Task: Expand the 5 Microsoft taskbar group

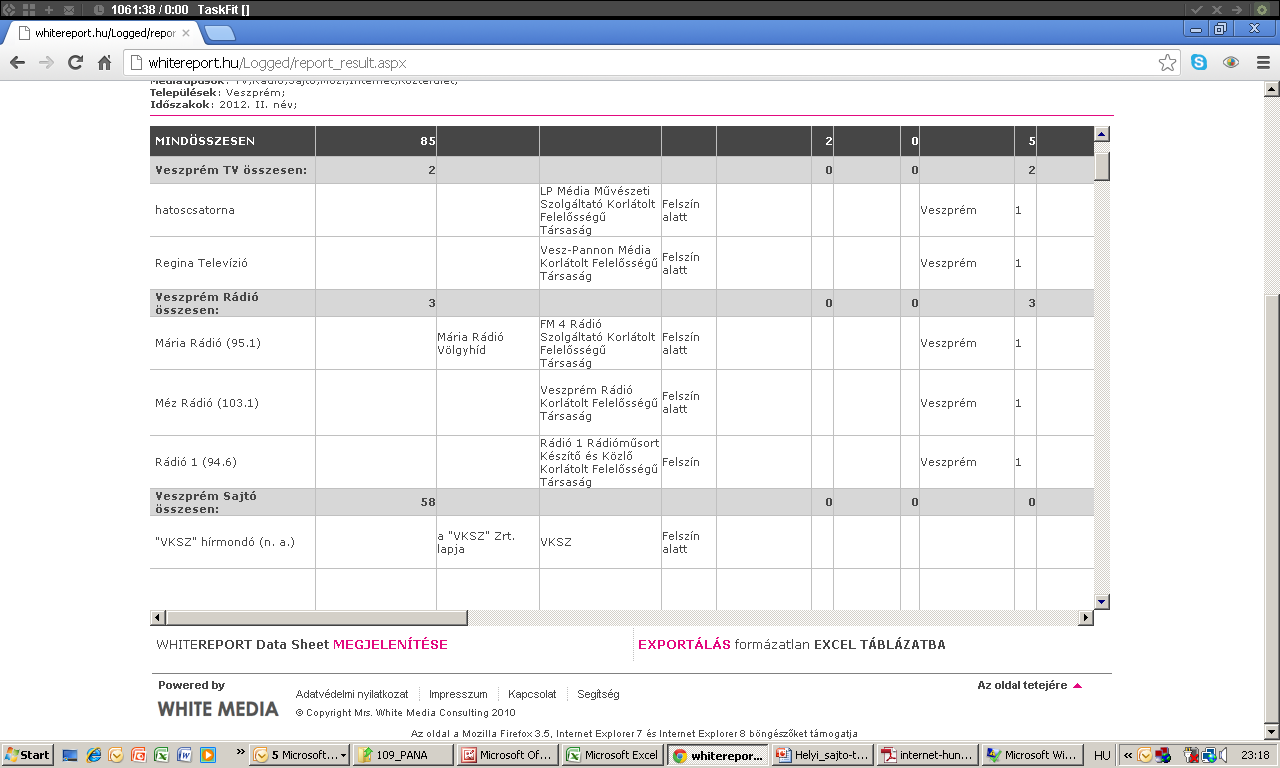Action: tap(300, 755)
